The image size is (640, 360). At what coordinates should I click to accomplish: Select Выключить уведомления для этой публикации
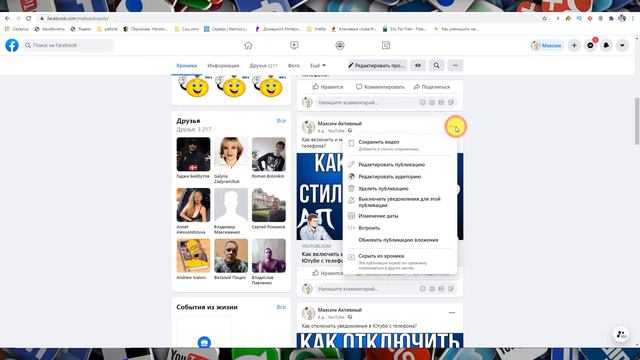tap(400, 202)
